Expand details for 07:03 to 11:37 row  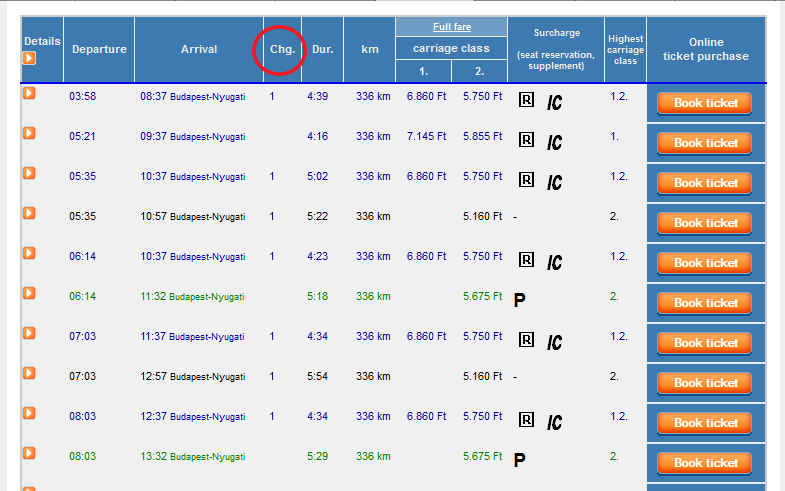(x=29, y=333)
